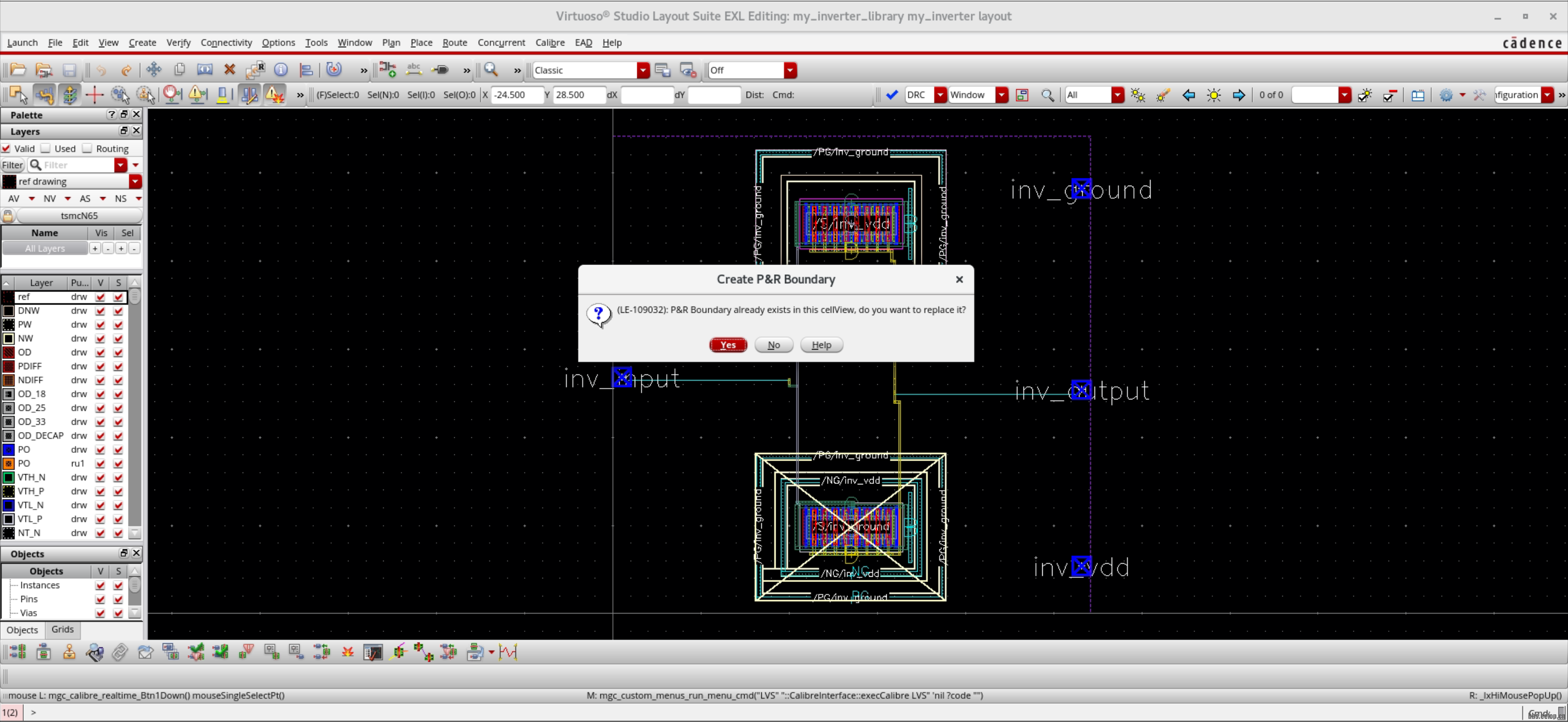The height and width of the screenshot is (722, 1568).
Task: Click the Delete red X toolbar icon
Action: click(230, 70)
